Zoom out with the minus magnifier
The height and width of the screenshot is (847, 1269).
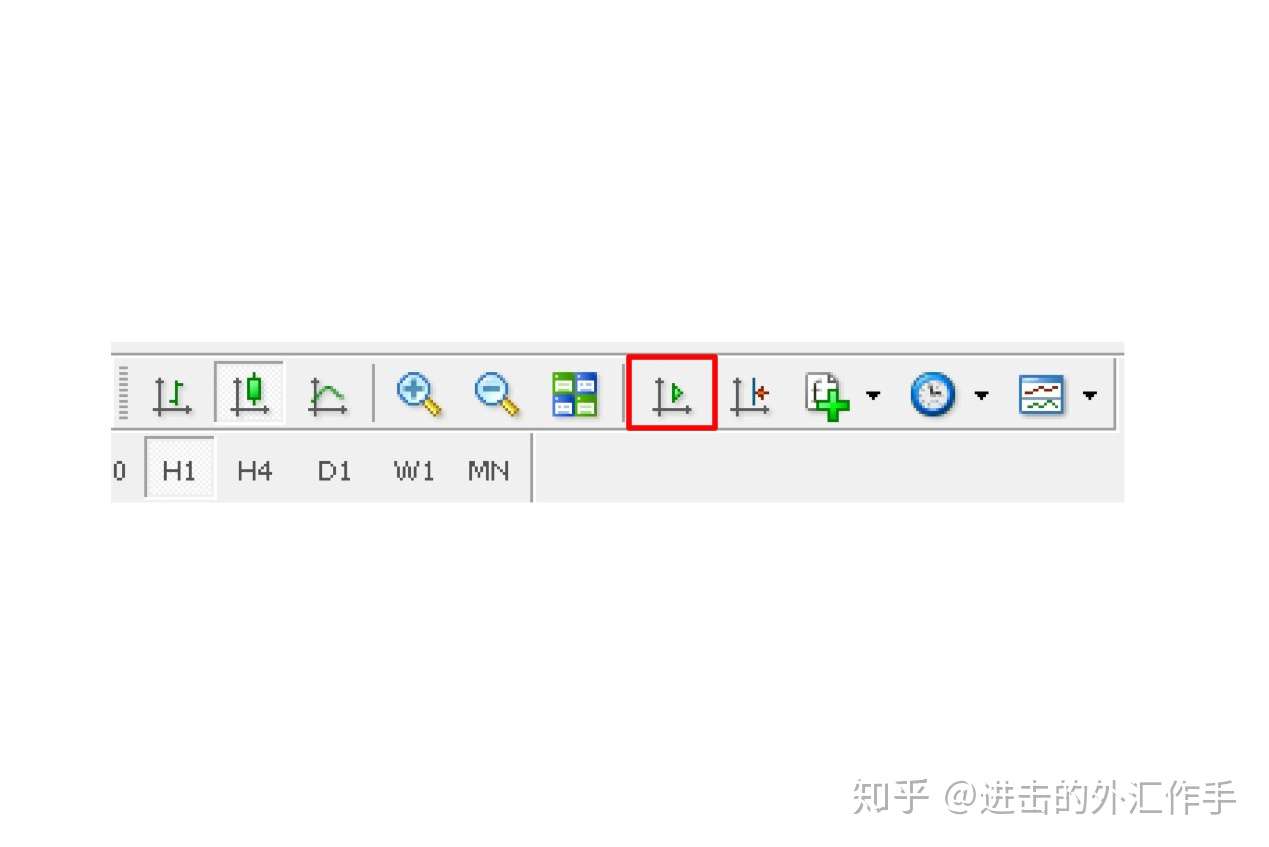point(497,394)
